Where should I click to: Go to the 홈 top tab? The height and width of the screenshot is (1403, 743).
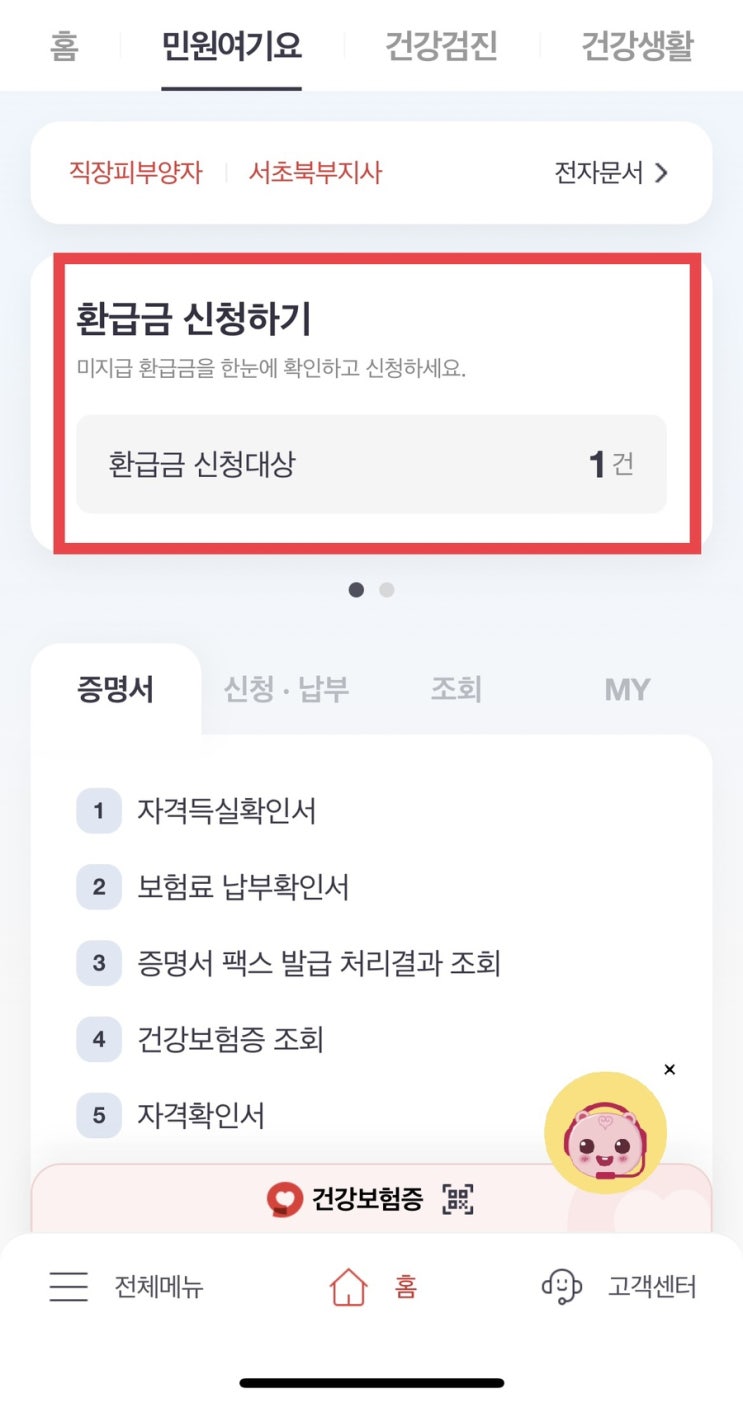64,46
